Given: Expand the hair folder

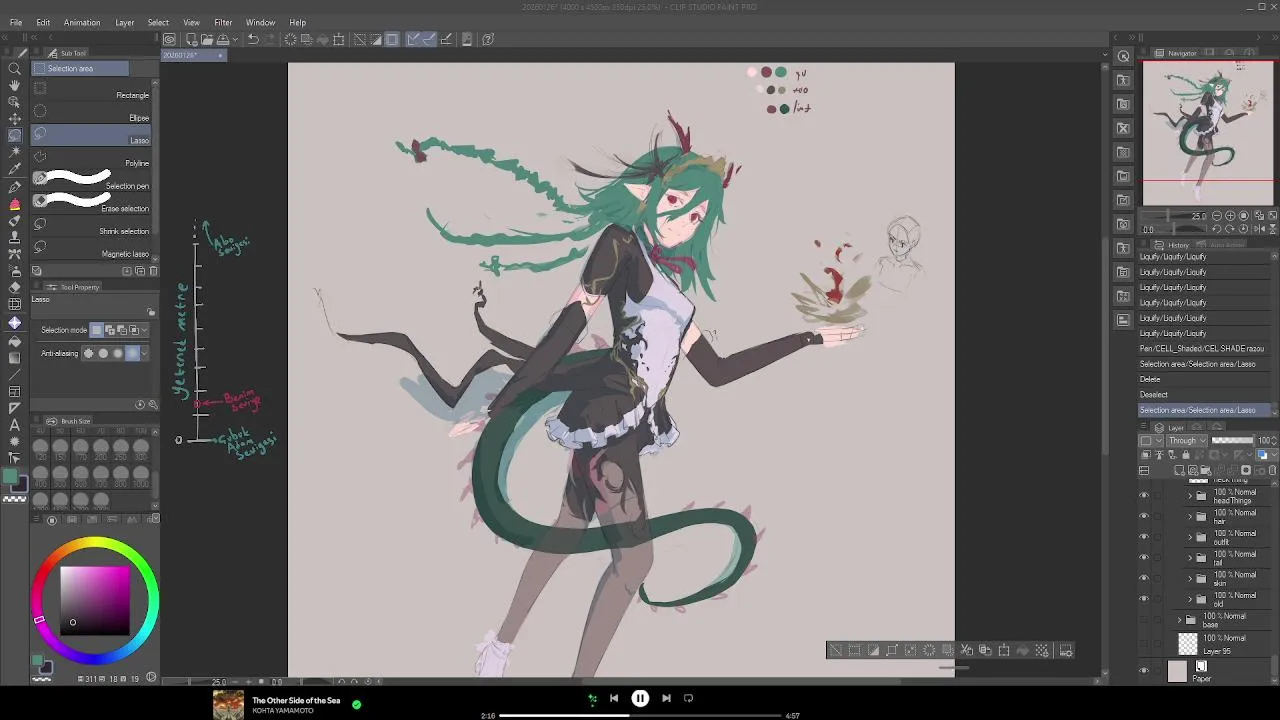Looking at the screenshot, I should (1190, 516).
